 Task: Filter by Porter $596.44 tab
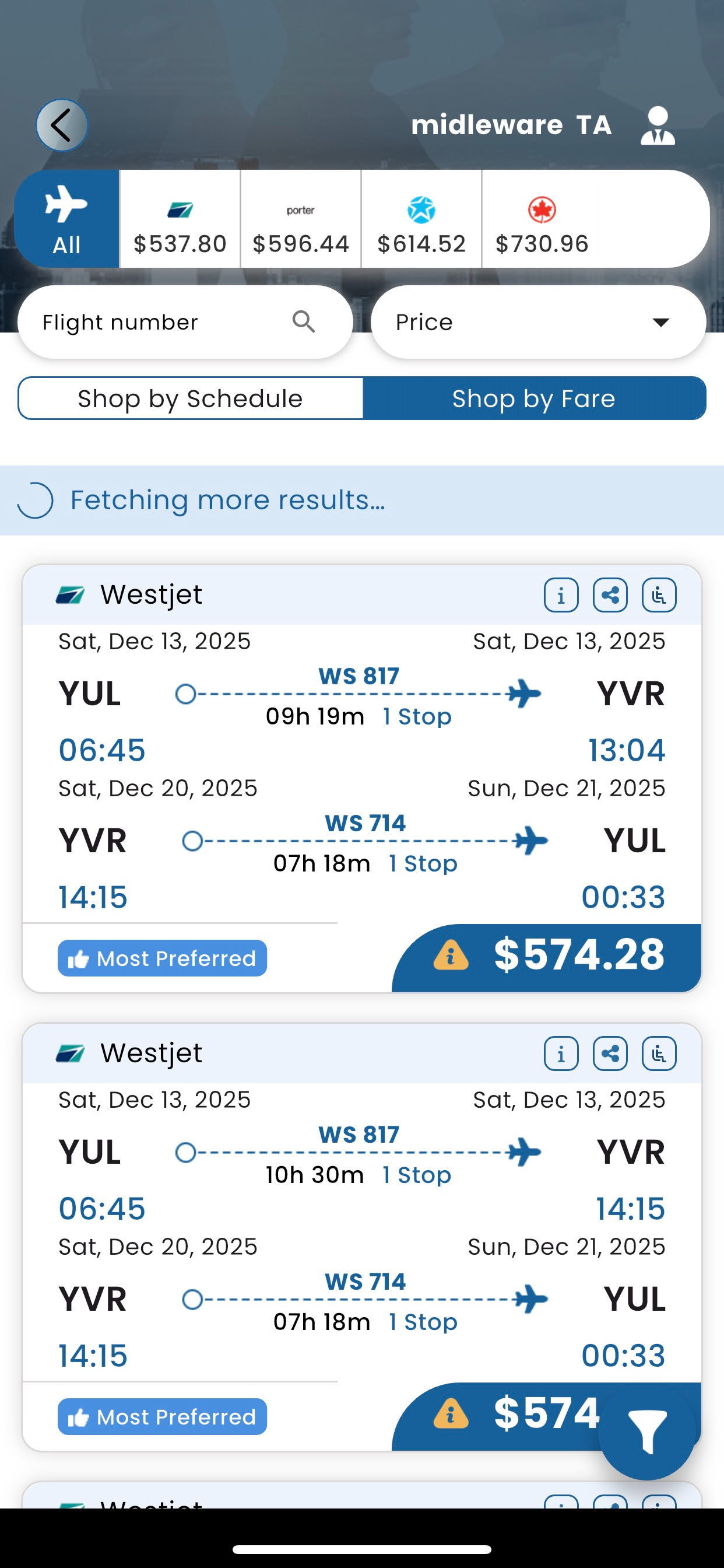click(x=301, y=219)
